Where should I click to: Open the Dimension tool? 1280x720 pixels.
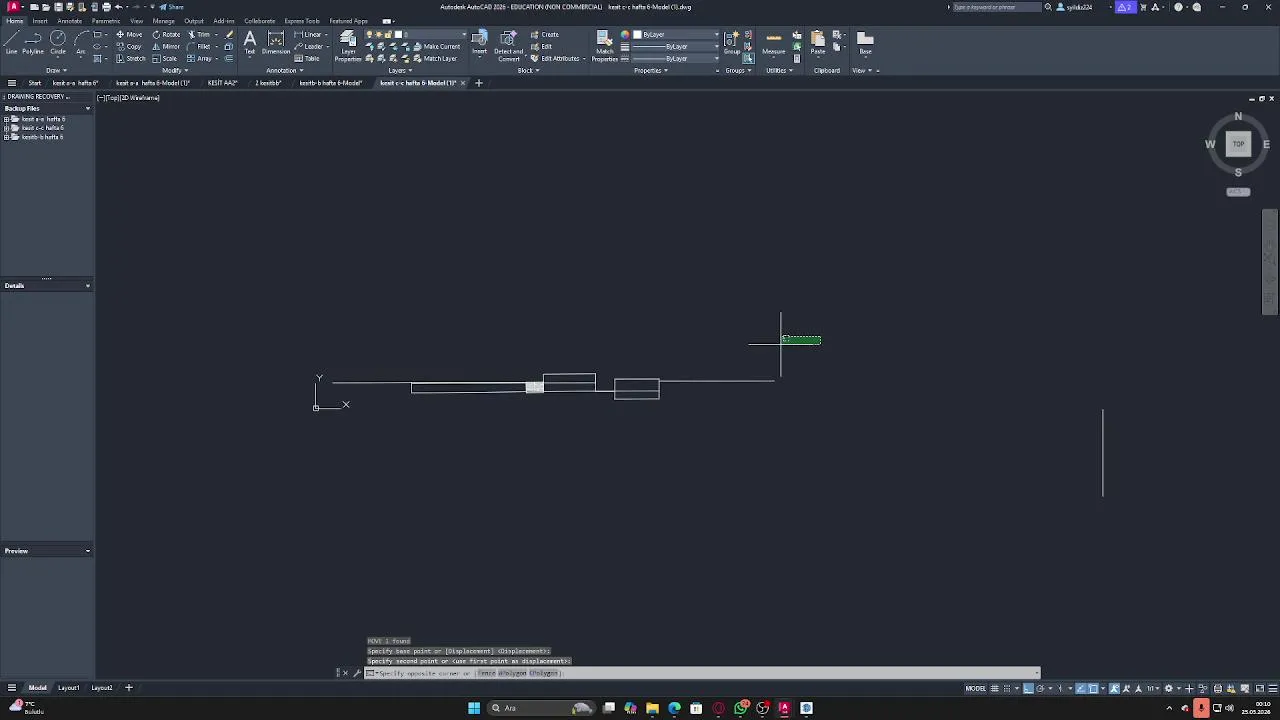276,42
